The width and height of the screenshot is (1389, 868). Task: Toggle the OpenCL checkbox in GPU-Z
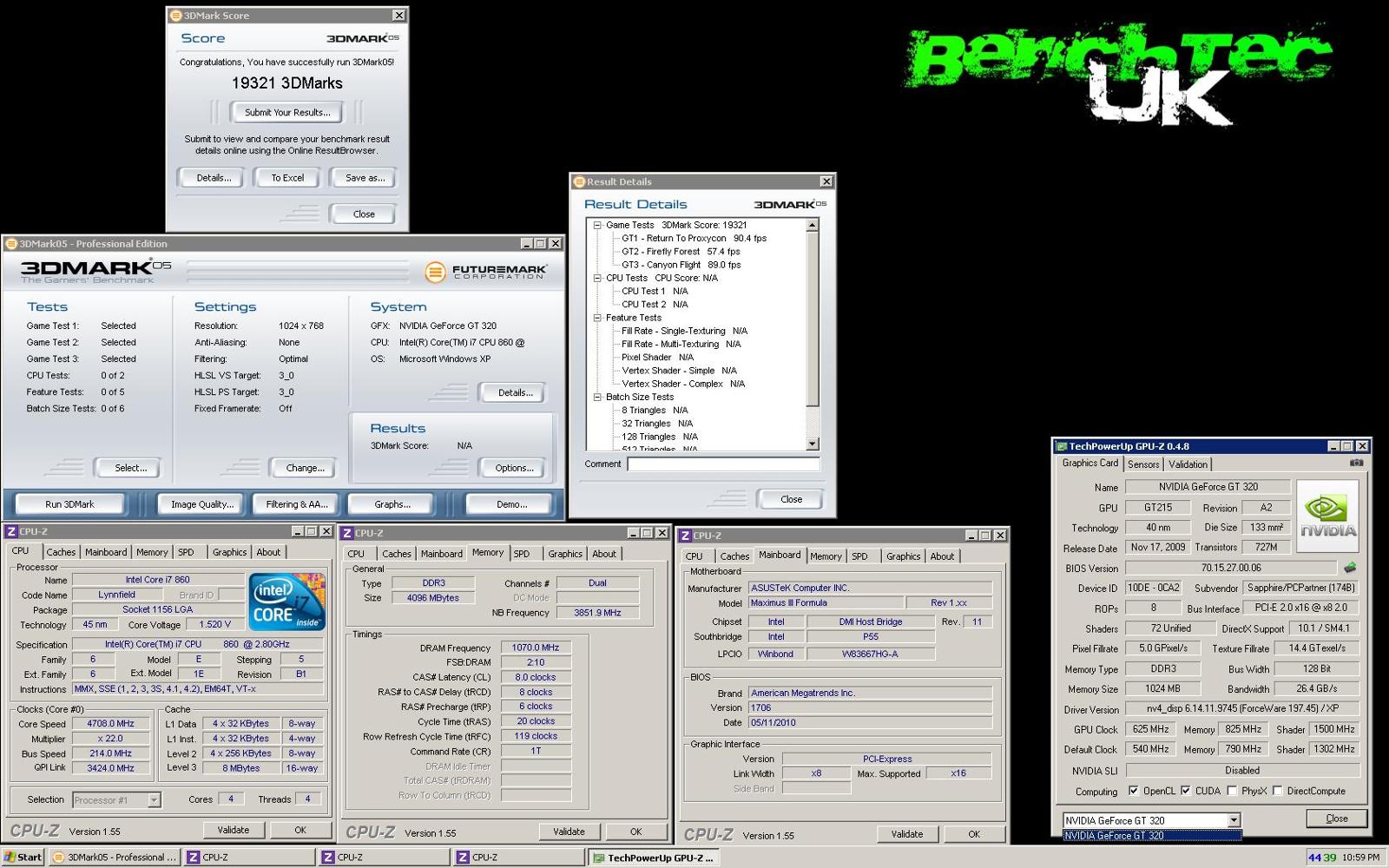1133,791
